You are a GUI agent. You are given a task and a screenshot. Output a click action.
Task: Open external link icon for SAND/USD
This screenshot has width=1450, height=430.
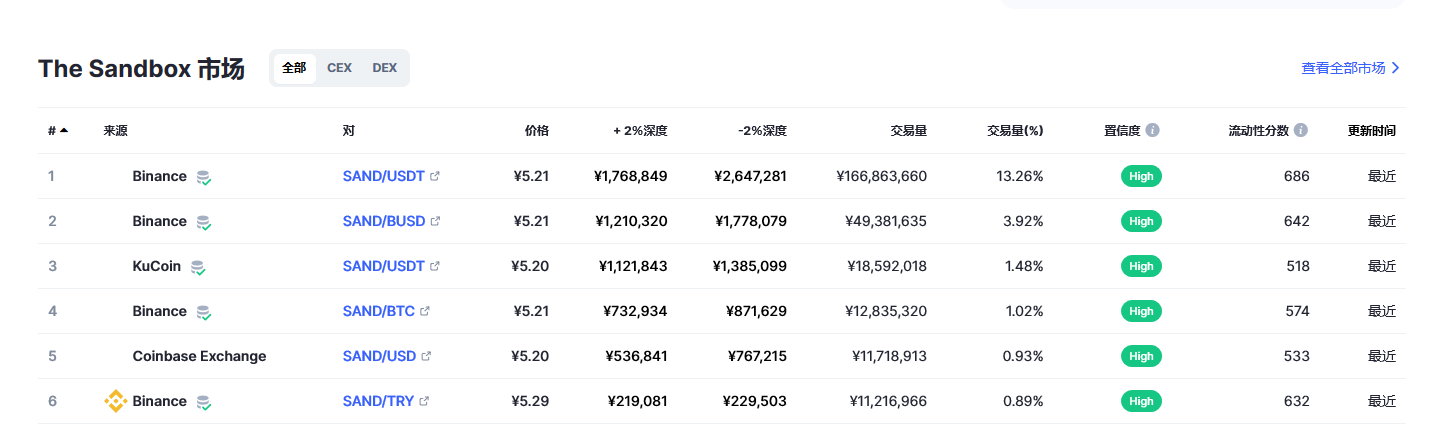tap(426, 356)
